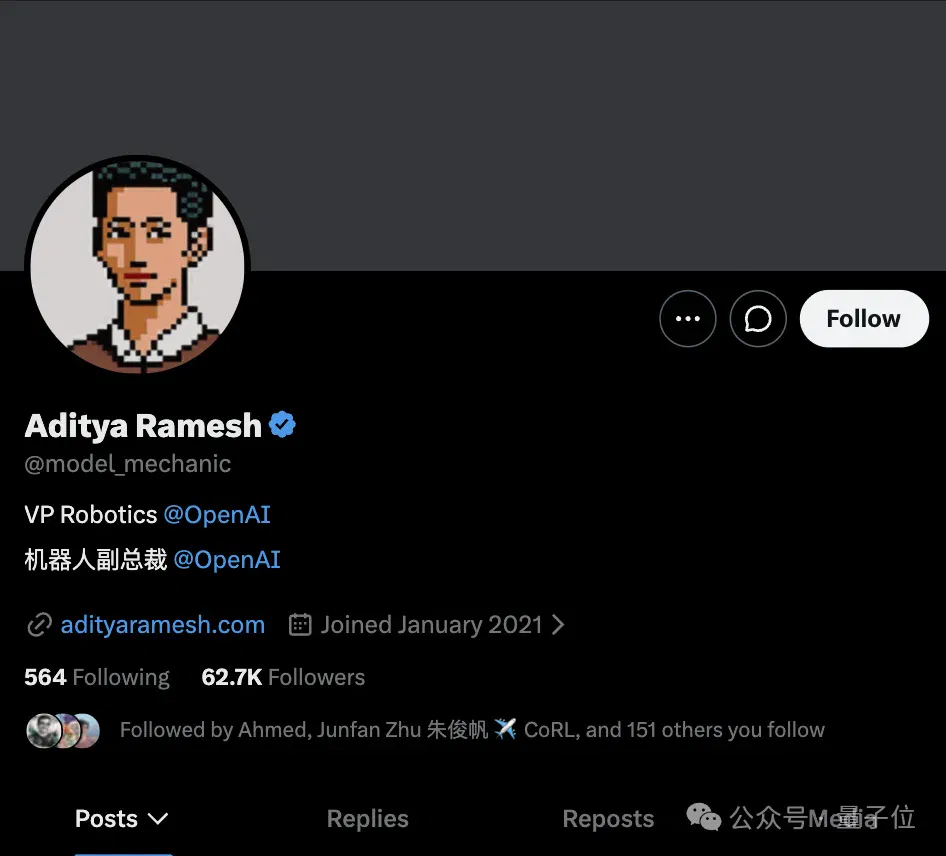Open the three-dot more options menu
This screenshot has height=856, width=946.
click(x=688, y=319)
